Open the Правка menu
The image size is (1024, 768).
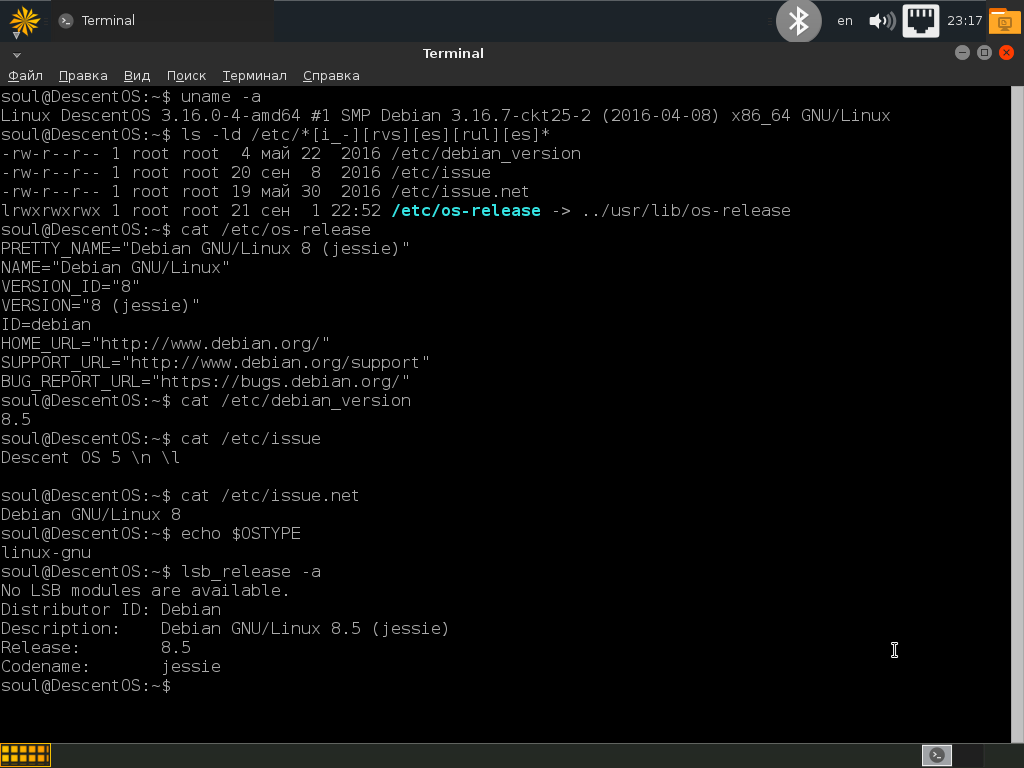coord(83,76)
